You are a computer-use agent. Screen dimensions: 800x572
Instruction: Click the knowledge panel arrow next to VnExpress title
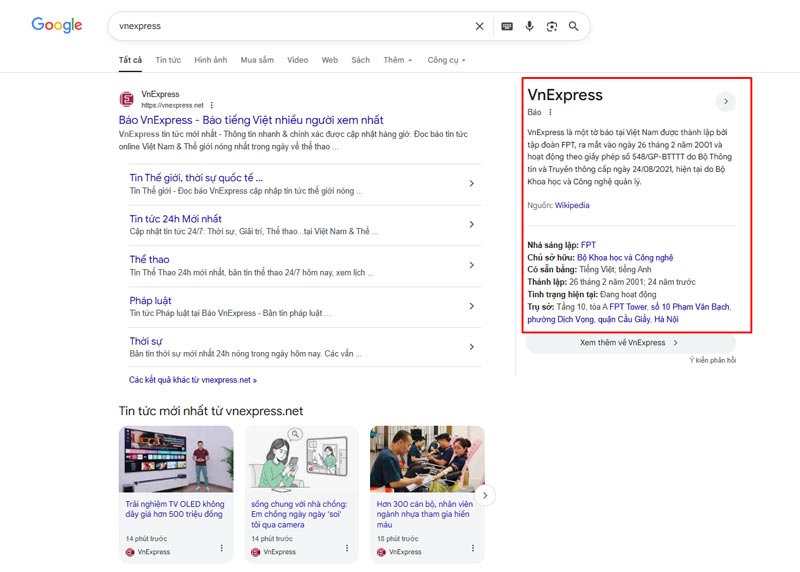tap(726, 101)
